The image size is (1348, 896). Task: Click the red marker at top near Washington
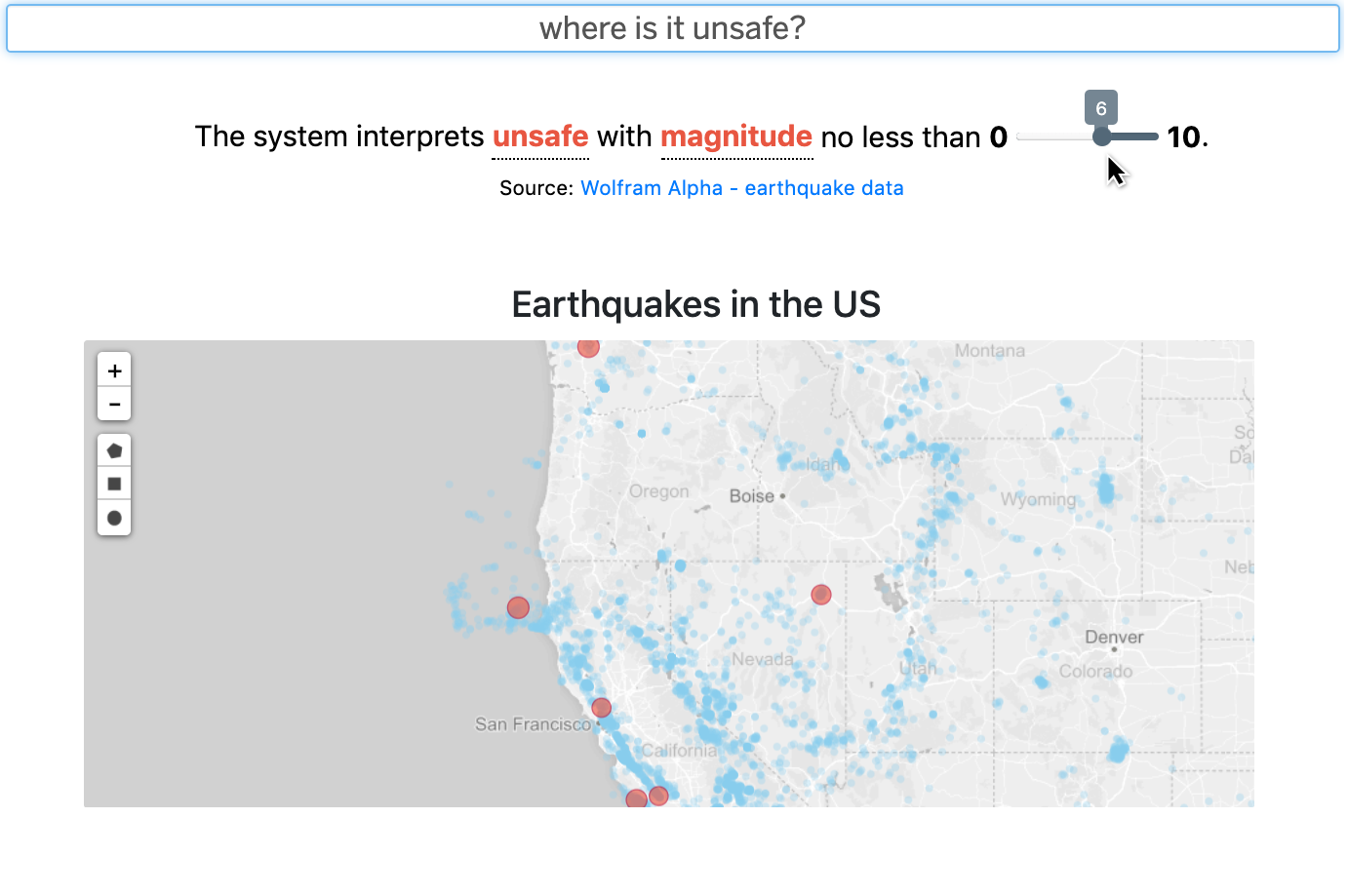[588, 346]
